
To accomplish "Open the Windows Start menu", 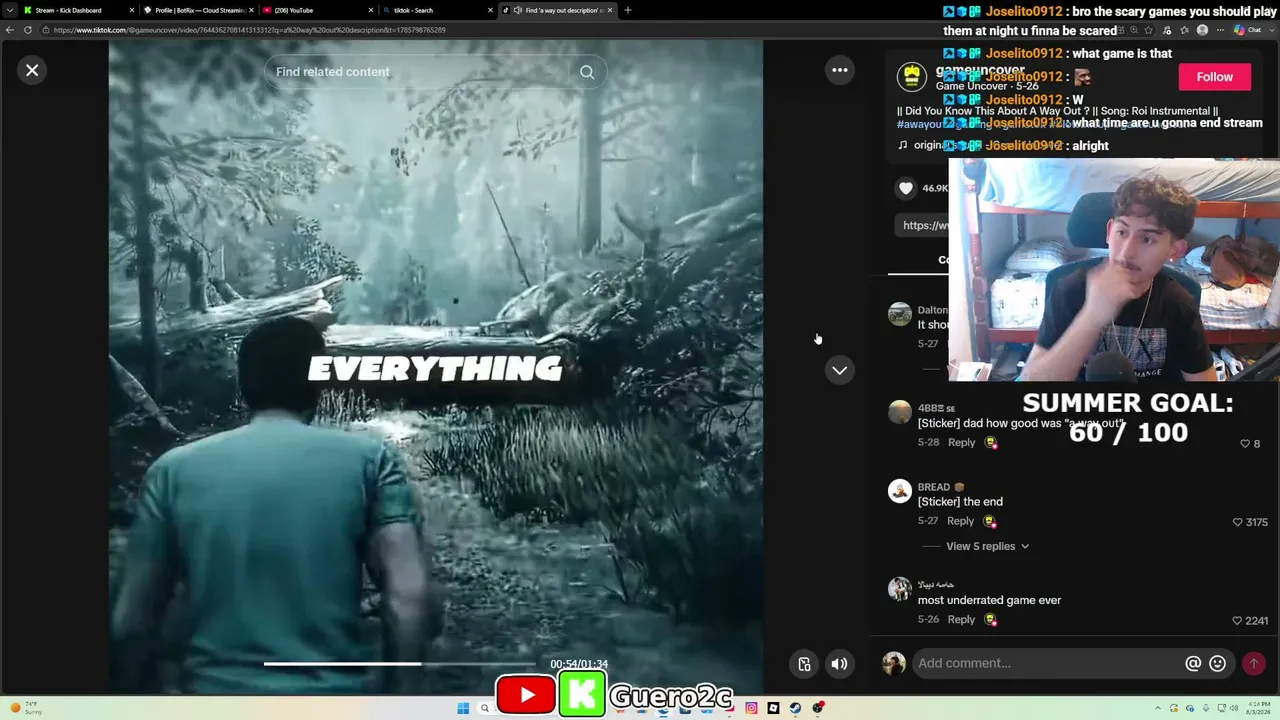I will [x=463, y=708].
